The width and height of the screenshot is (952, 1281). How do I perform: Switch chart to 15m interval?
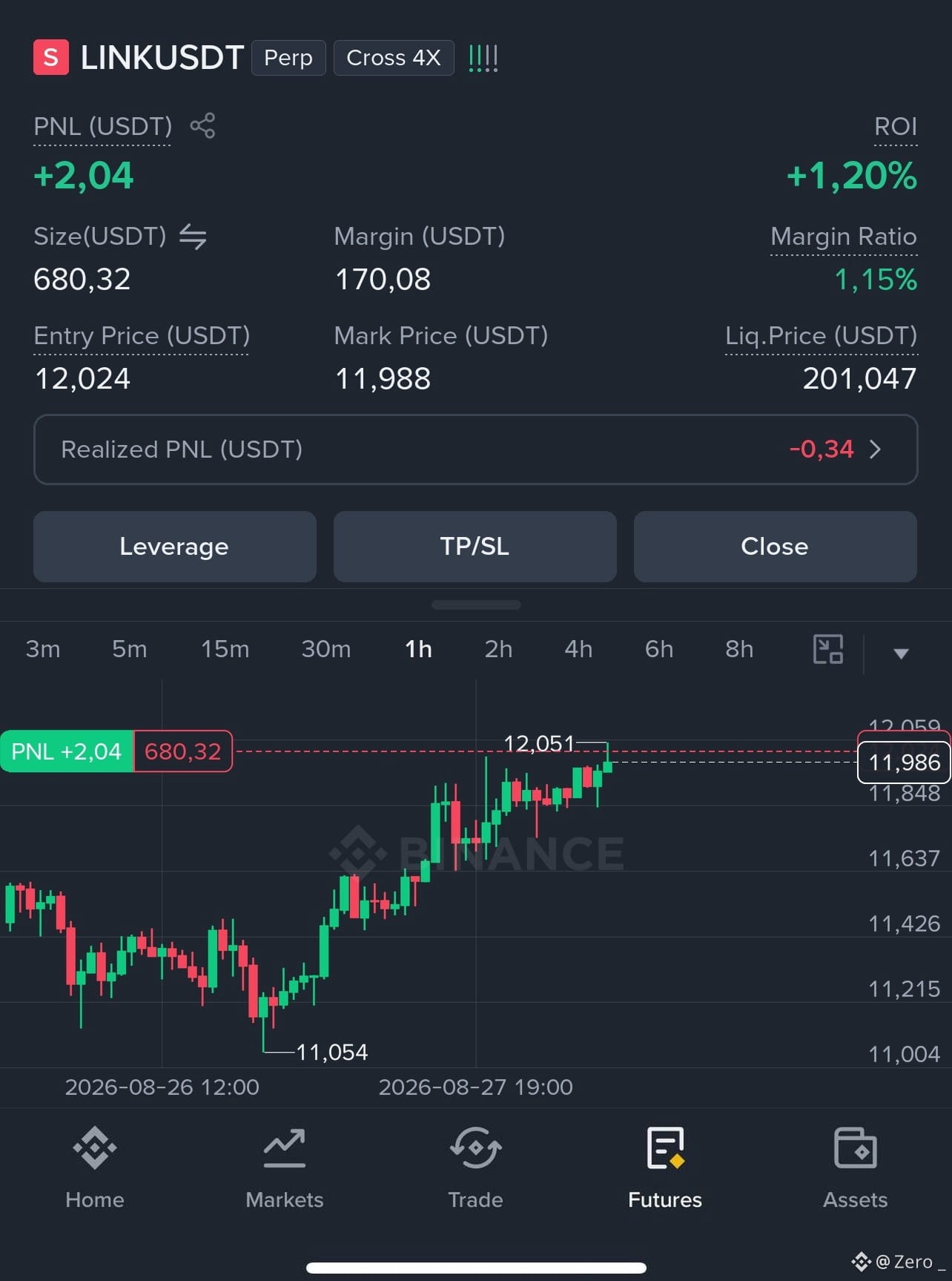click(x=225, y=649)
